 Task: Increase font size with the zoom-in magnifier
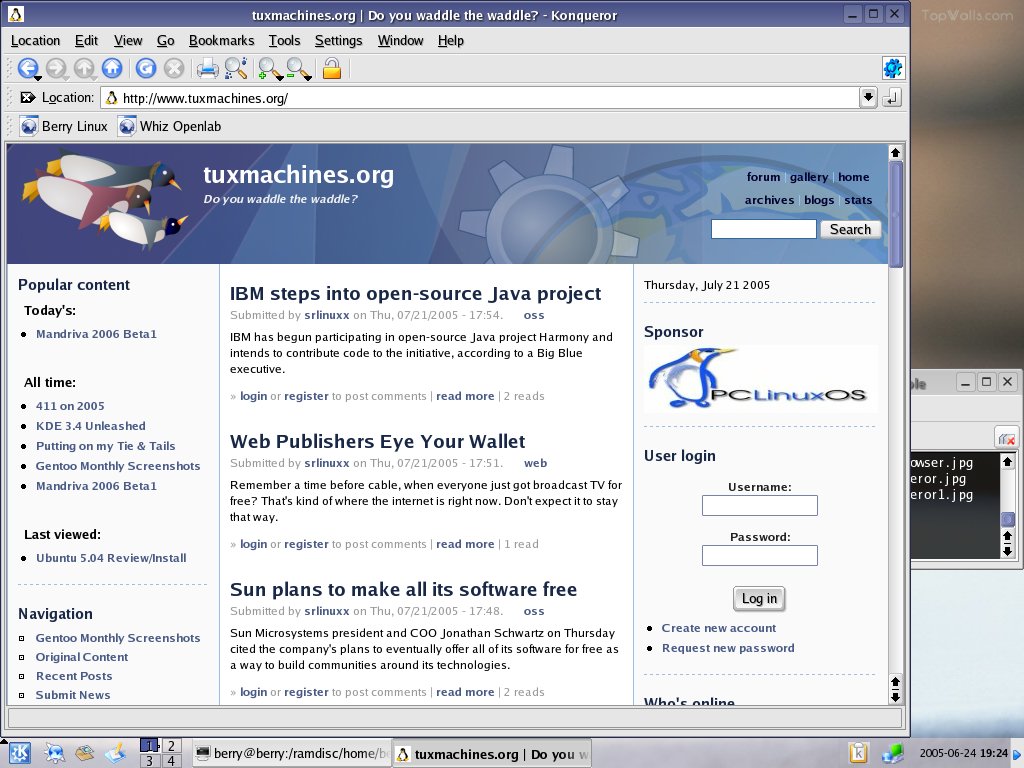coord(268,67)
